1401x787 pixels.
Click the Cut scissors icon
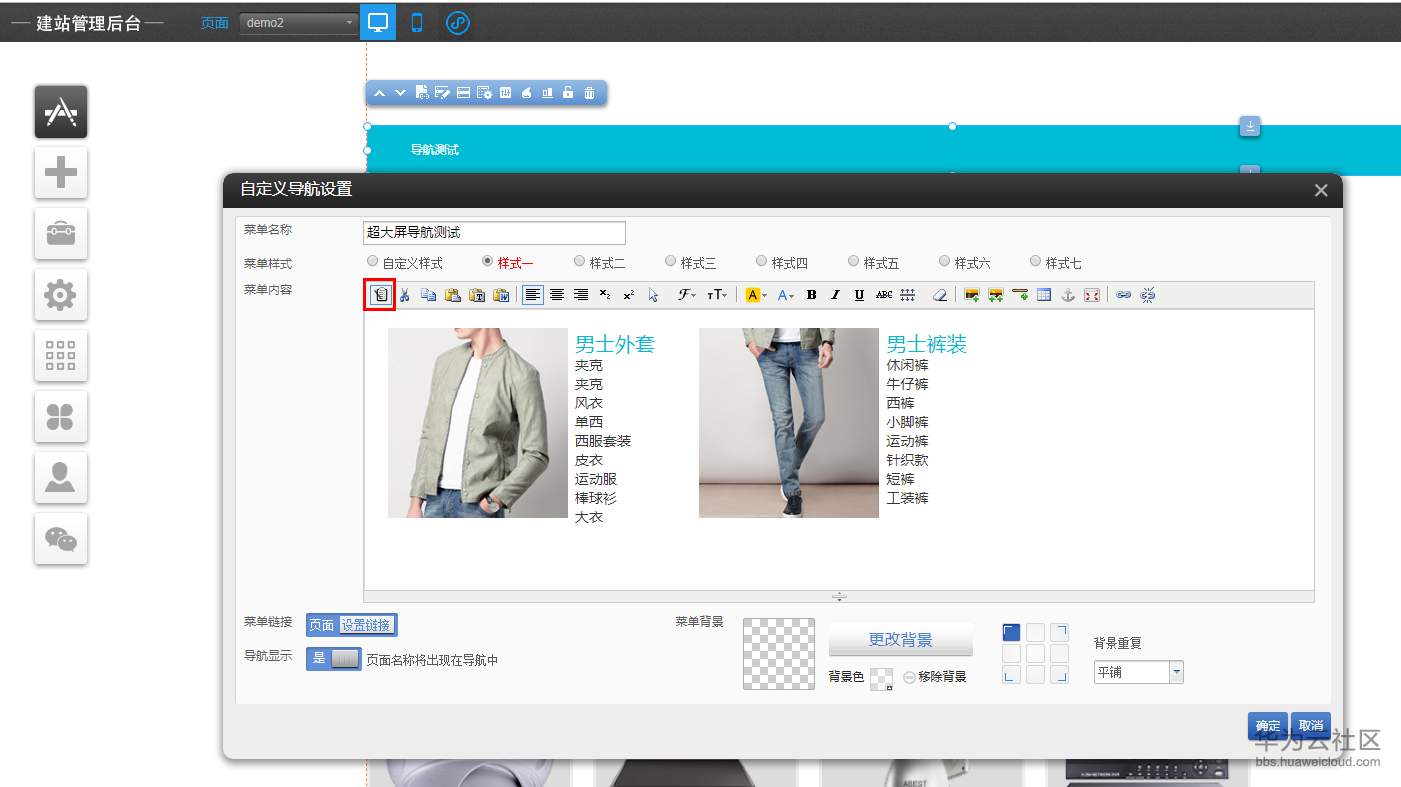tap(405, 295)
